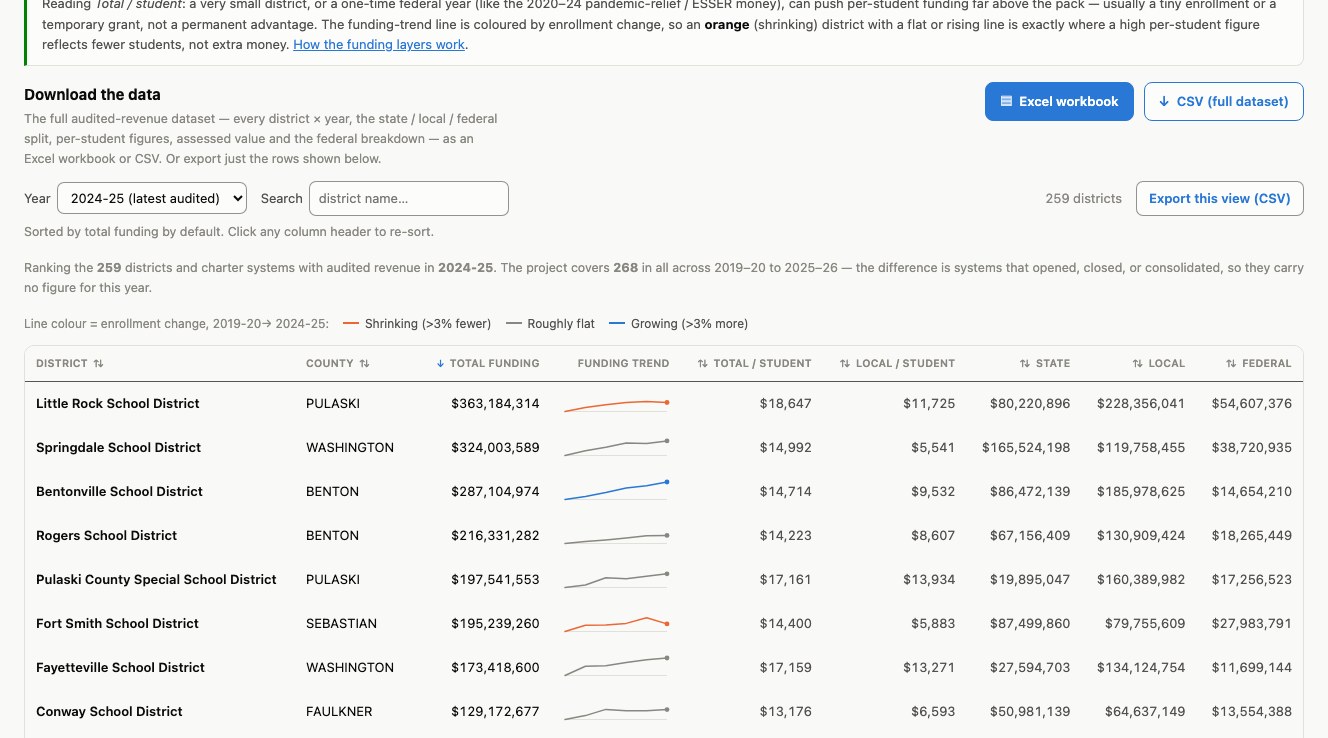Click Conway funding trend sparkline
This screenshot has height=738, width=1328.
pos(617,712)
